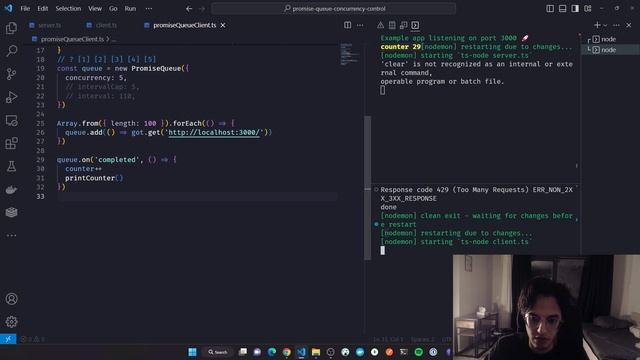Go back with the navigation arrow

189,9
